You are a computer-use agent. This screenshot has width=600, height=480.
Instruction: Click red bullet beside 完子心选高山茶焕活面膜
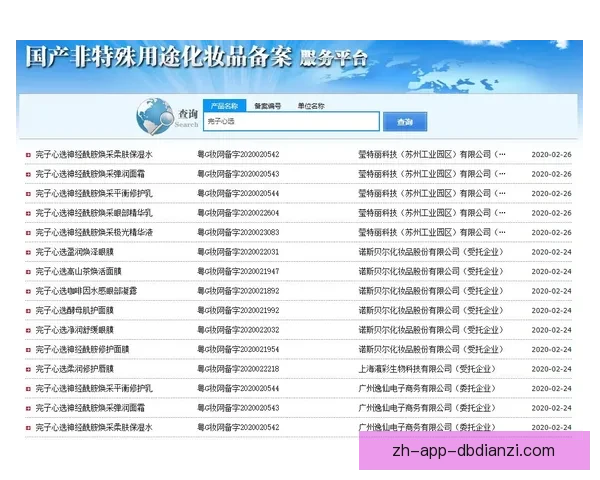28,272
